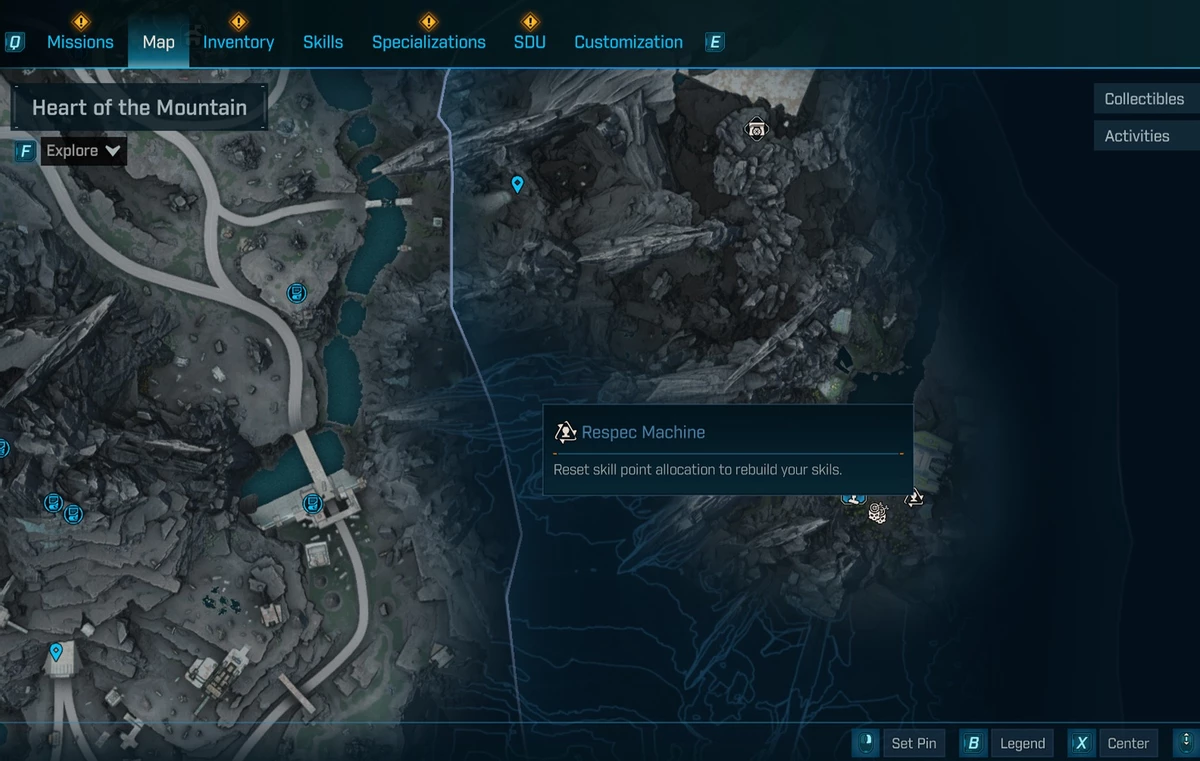The height and width of the screenshot is (761, 1200).
Task: Select the lower-right marker of the paired vending icons
Action: (72, 515)
